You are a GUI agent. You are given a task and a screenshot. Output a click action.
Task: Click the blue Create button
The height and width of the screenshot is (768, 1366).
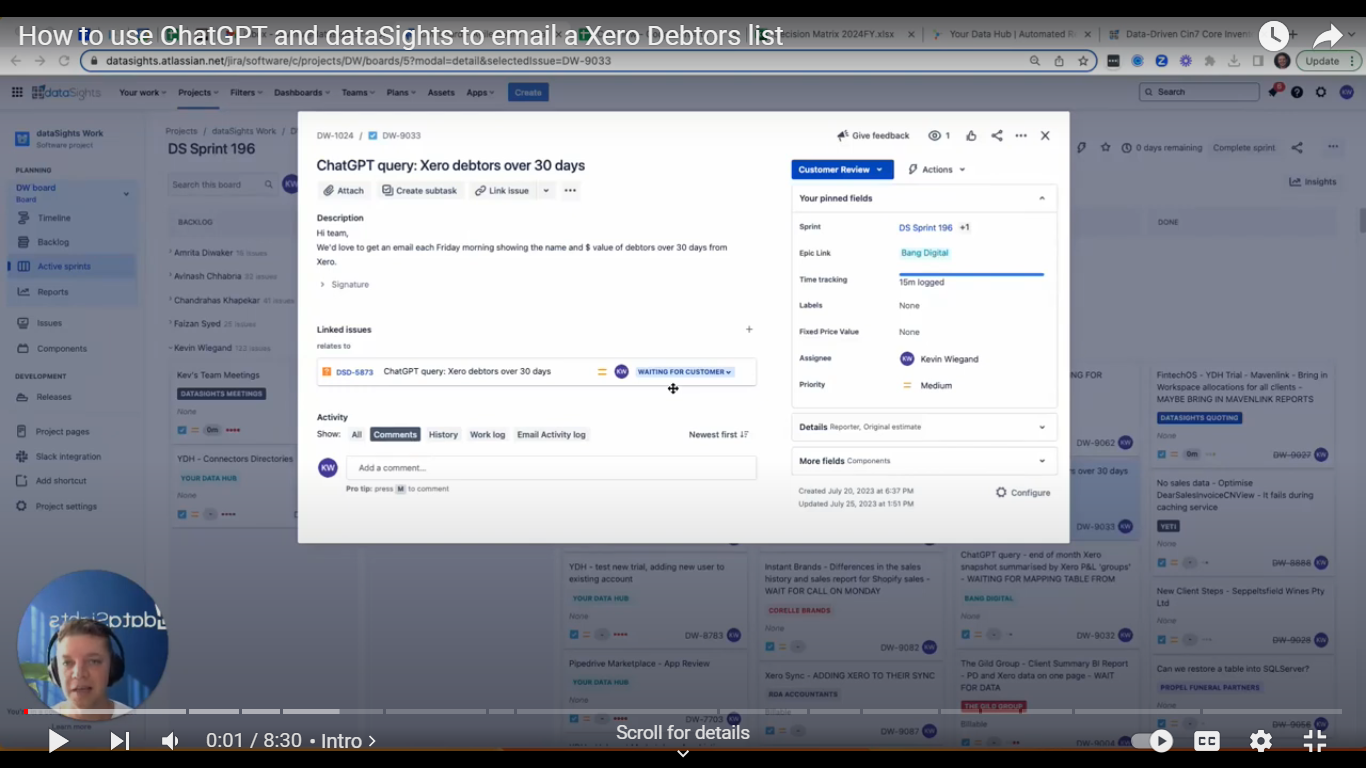click(528, 93)
